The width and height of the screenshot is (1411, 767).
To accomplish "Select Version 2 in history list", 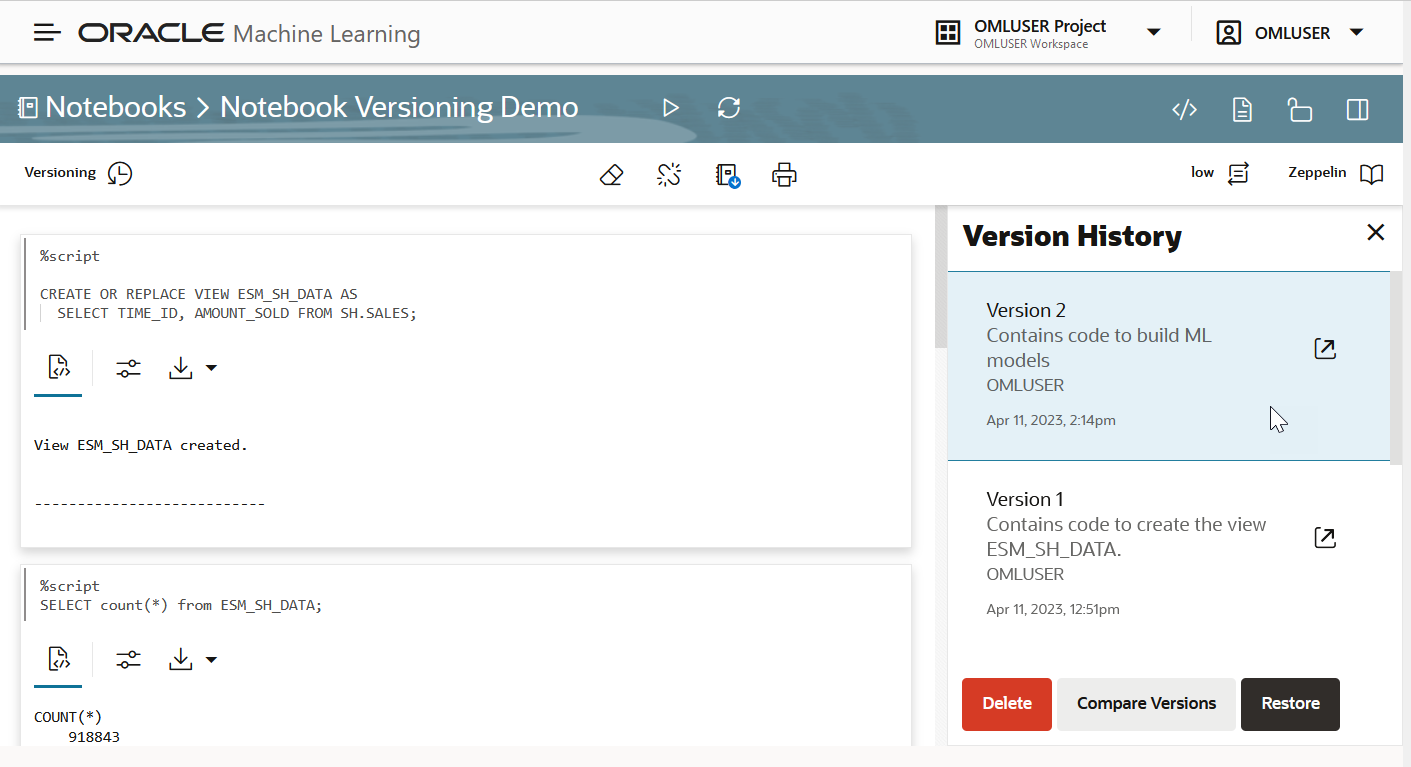I will pyautogui.click(x=1168, y=366).
